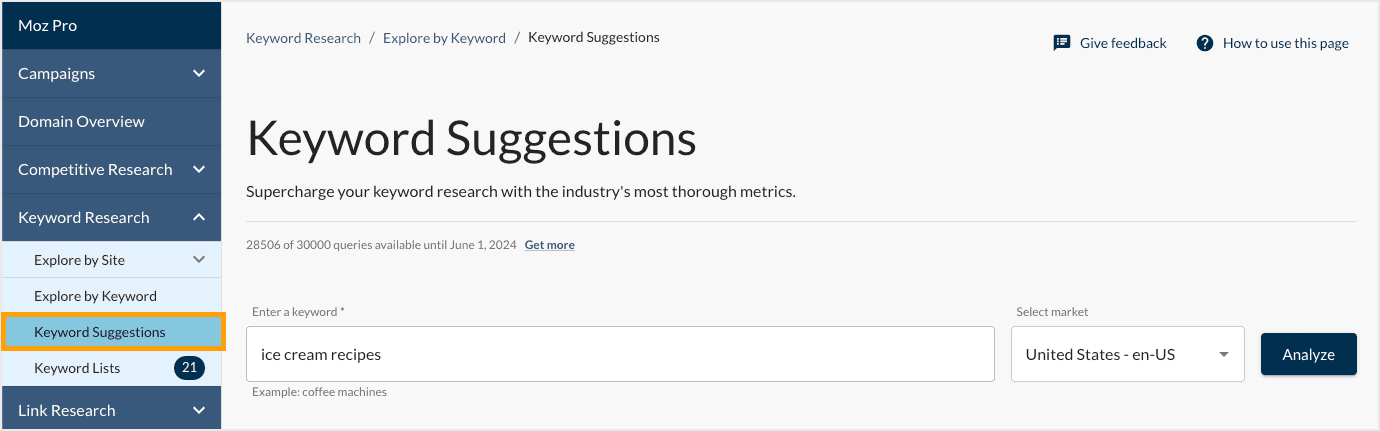Click the Get more queries link
This screenshot has width=1380, height=431.
coord(549,245)
